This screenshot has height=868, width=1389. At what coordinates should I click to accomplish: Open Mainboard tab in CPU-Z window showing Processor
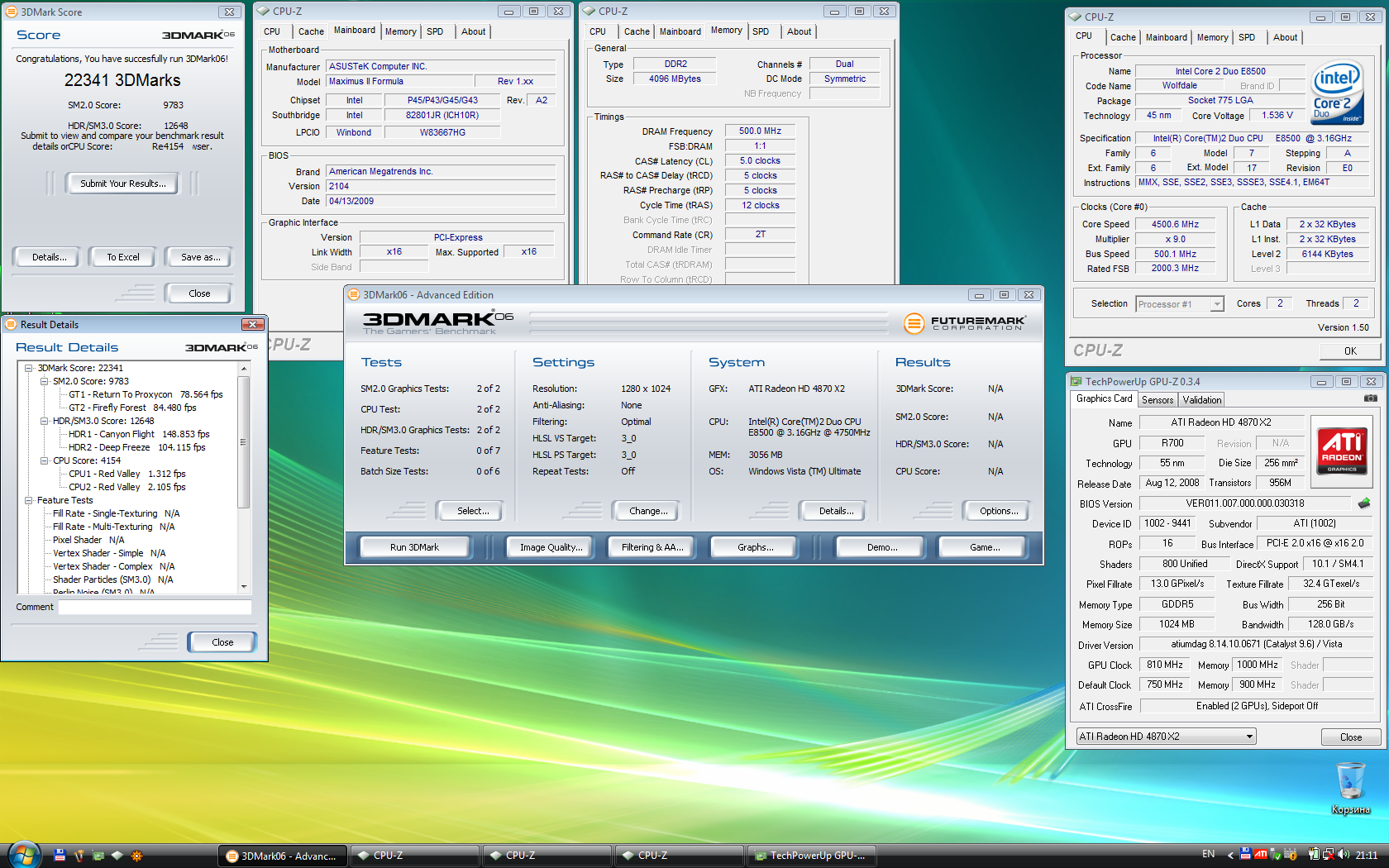click(x=1166, y=37)
